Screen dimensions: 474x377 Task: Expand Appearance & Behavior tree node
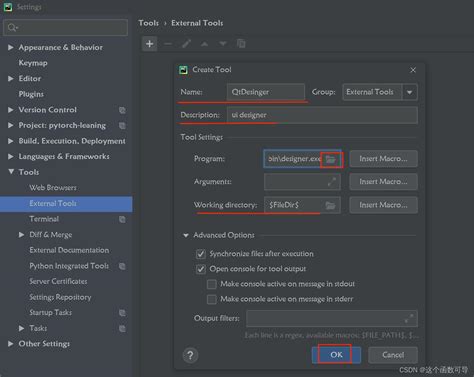click(11, 47)
